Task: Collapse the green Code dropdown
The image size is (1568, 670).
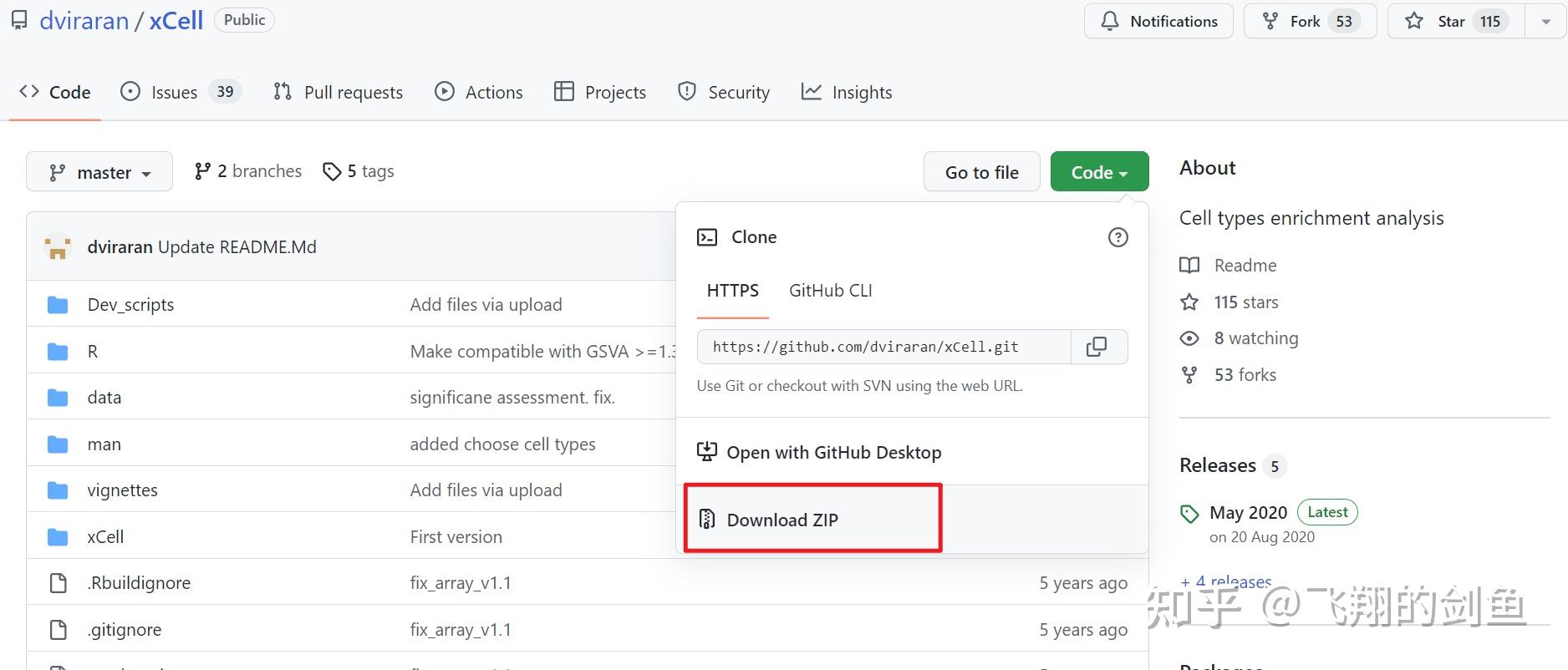Action: 1099,172
